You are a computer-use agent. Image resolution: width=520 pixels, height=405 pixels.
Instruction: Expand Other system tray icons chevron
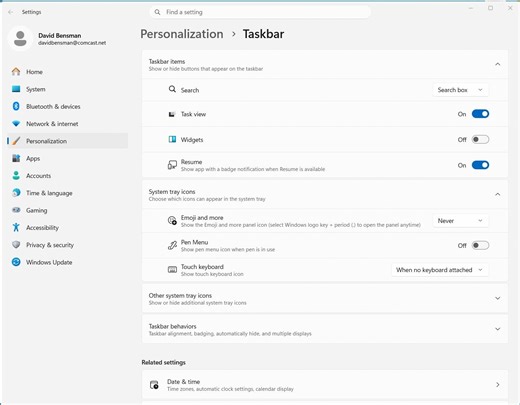tap(498, 298)
